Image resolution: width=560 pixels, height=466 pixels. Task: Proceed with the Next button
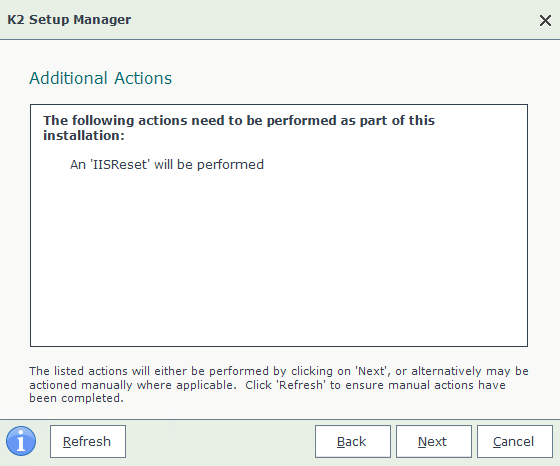click(434, 441)
